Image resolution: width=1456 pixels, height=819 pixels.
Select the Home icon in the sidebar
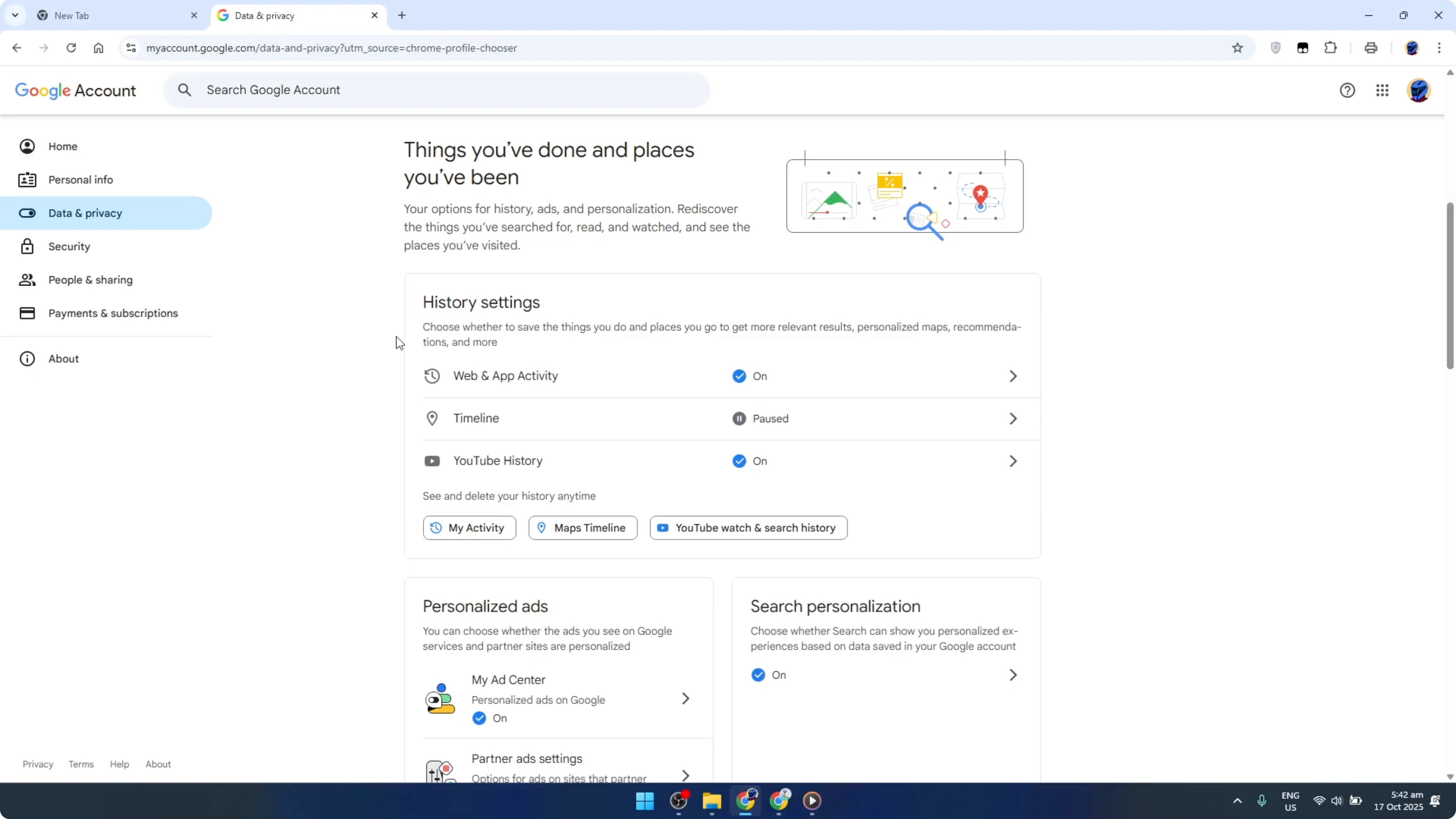pyautogui.click(x=28, y=146)
